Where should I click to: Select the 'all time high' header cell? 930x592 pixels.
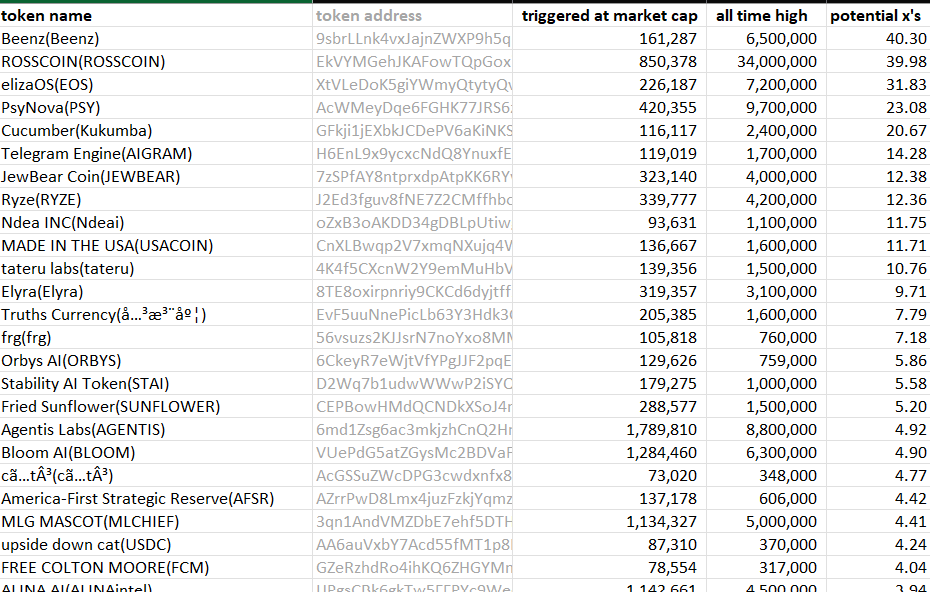(766, 15)
